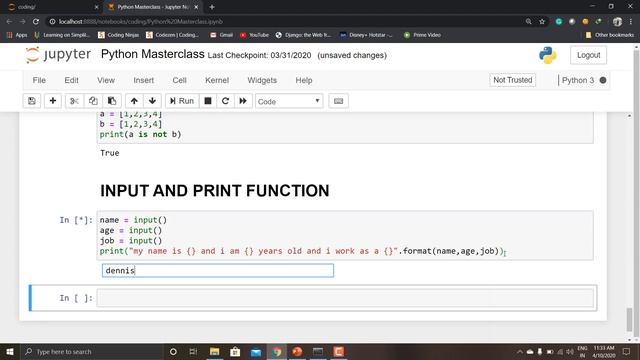This screenshot has height=360, width=640.
Task: Move selected cell up arrow
Action: (x=134, y=101)
